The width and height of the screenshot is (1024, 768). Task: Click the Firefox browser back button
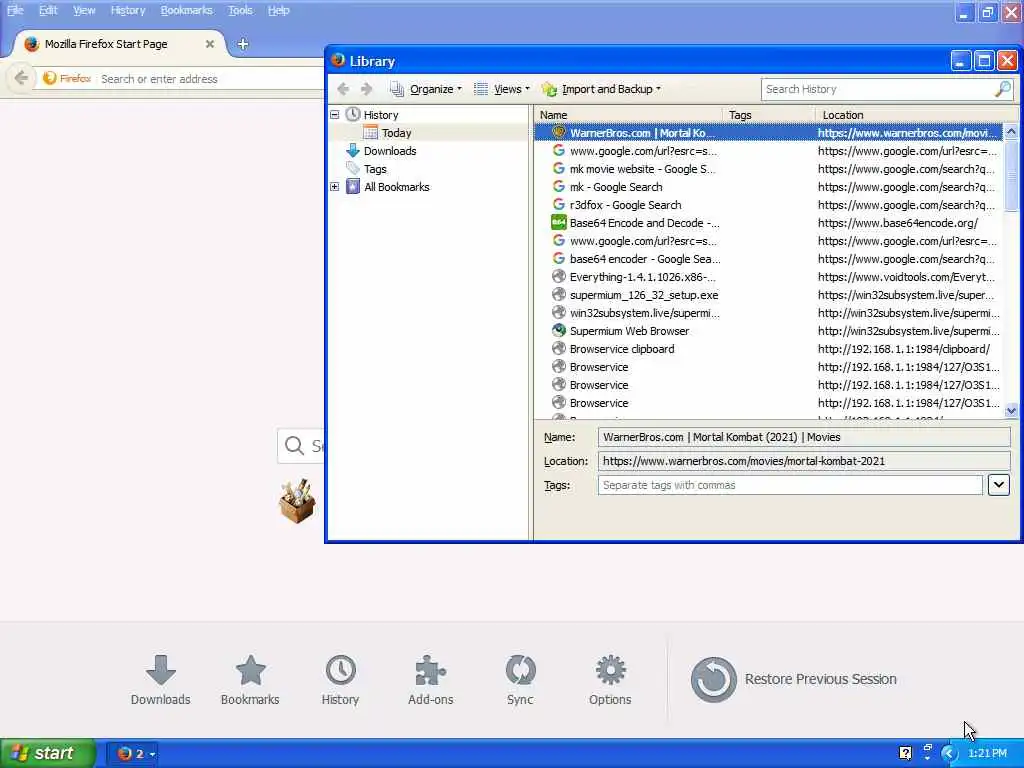pos(21,78)
